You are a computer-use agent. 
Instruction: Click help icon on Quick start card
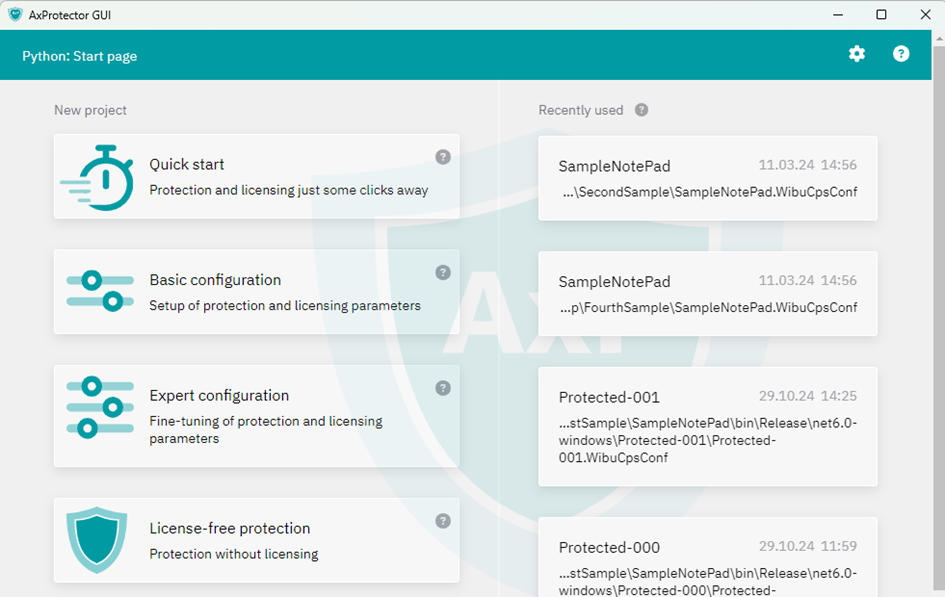point(443,157)
